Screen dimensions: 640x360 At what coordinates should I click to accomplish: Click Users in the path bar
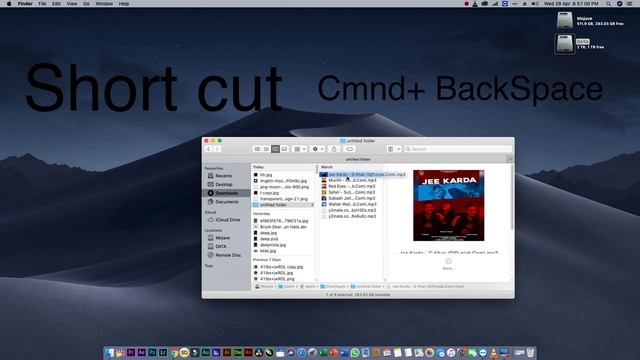click(287, 287)
